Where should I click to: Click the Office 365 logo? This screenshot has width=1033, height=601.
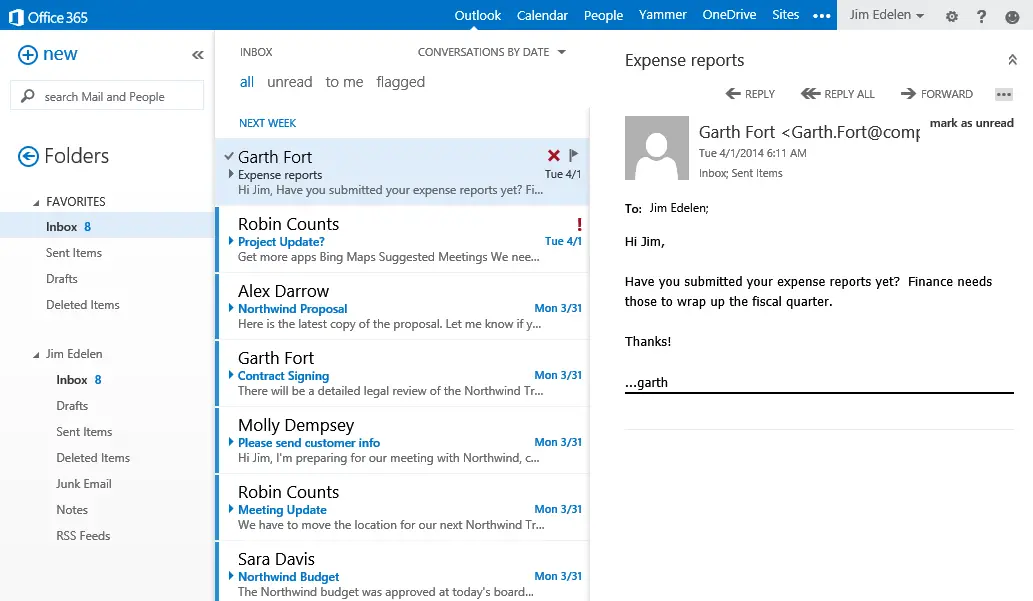48,17
